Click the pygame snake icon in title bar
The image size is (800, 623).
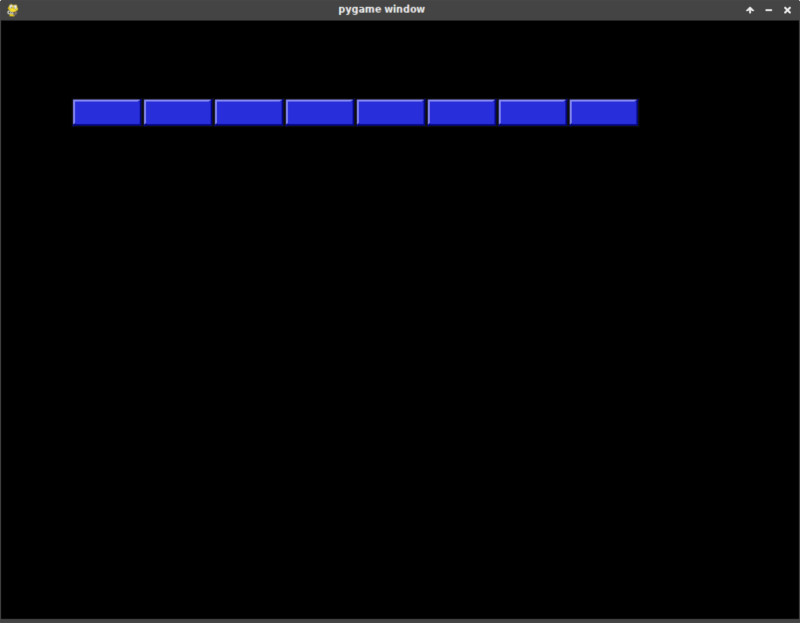13,10
